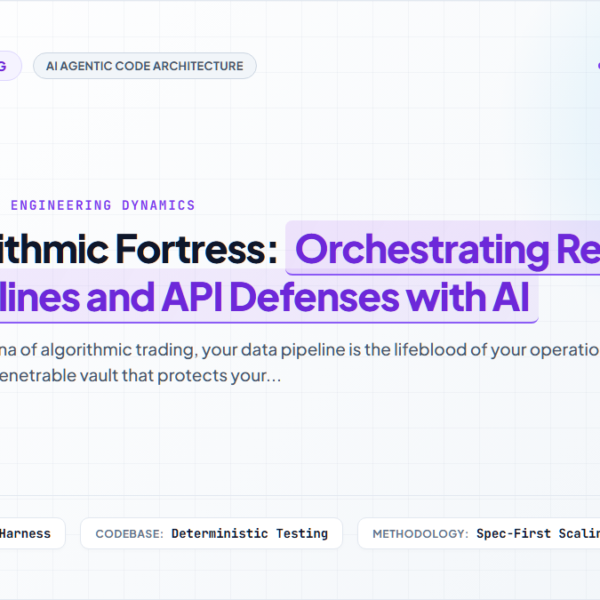Select the CODEBASE: Deterministic Testing chip

pyautogui.click(x=211, y=533)
